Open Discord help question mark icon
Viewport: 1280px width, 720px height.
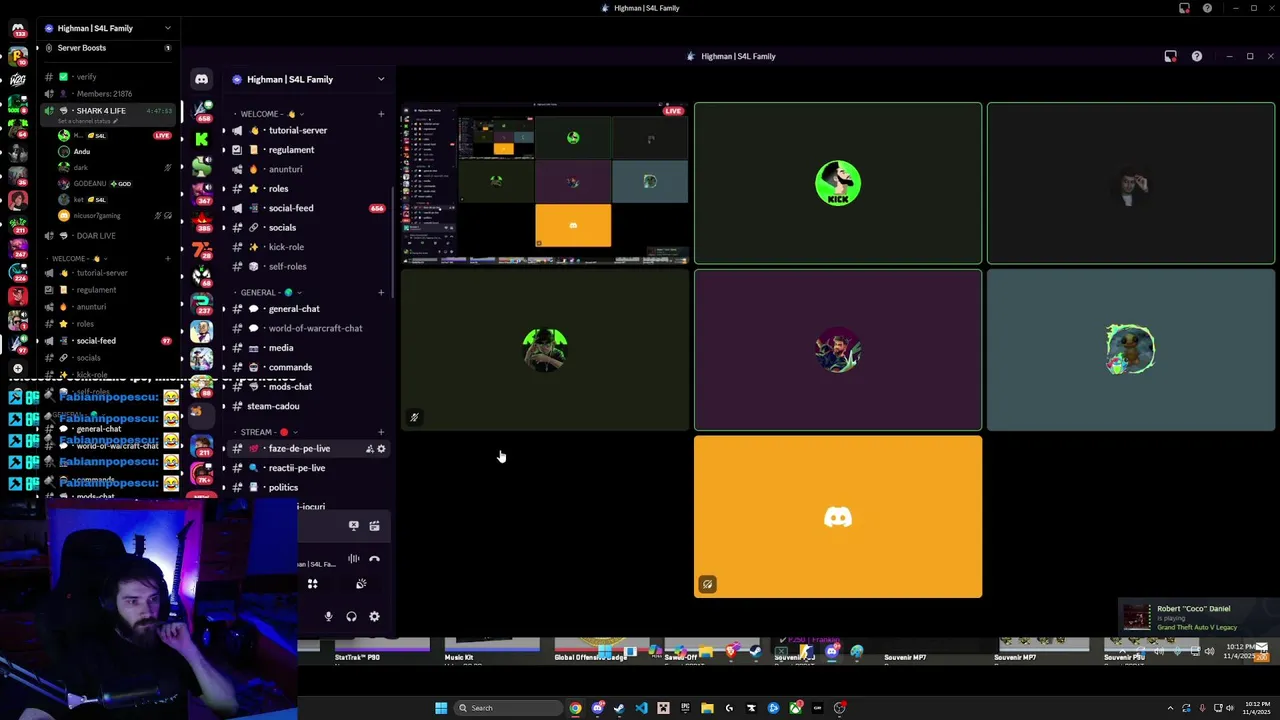point(1197,56)
